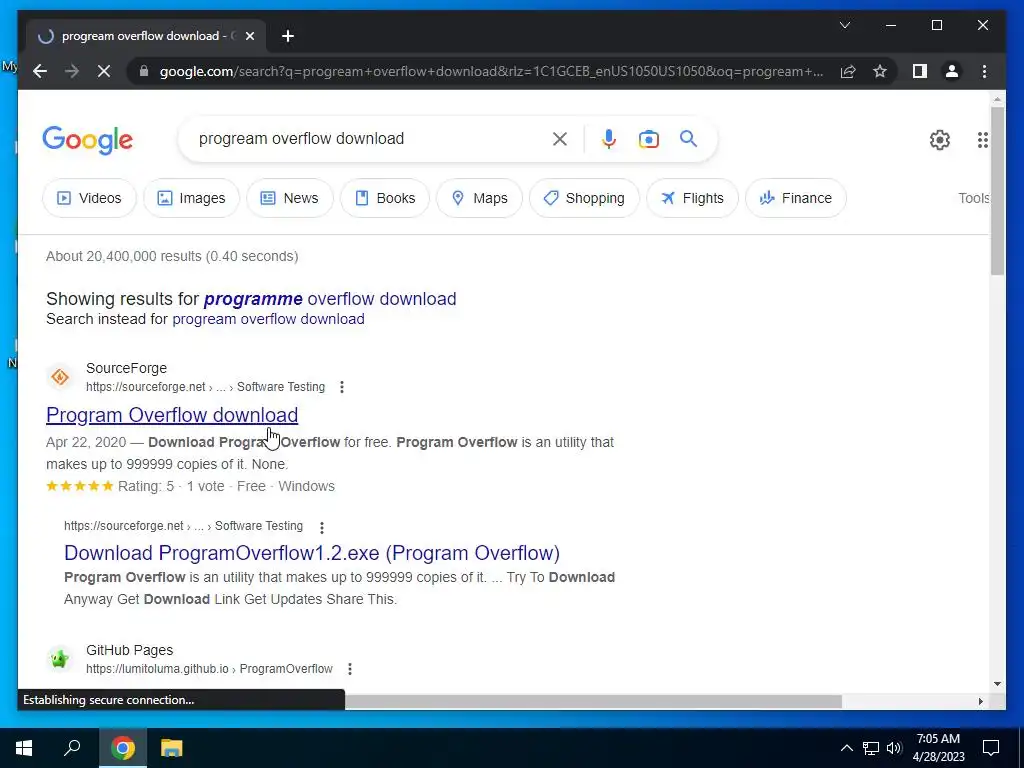Open Download ProgramOverflow1.2.exe result
Viewport: 1024px width, 768px height.
coord(312,552)
